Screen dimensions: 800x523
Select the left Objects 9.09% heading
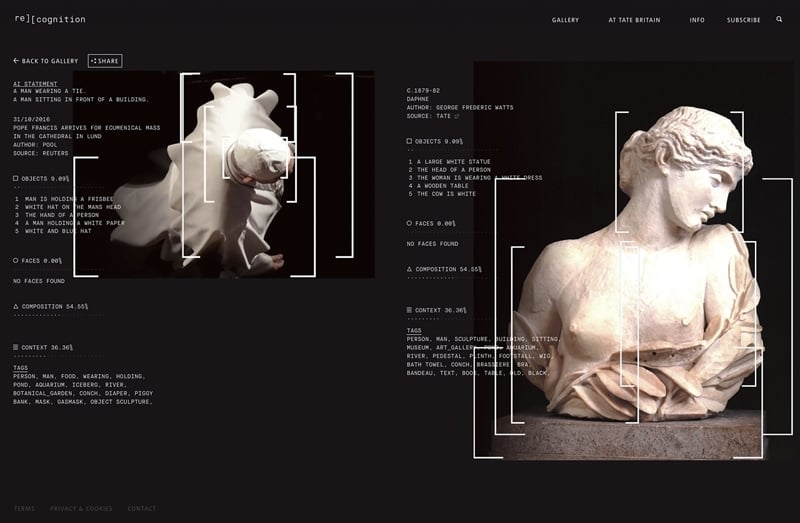pos(41,179)
